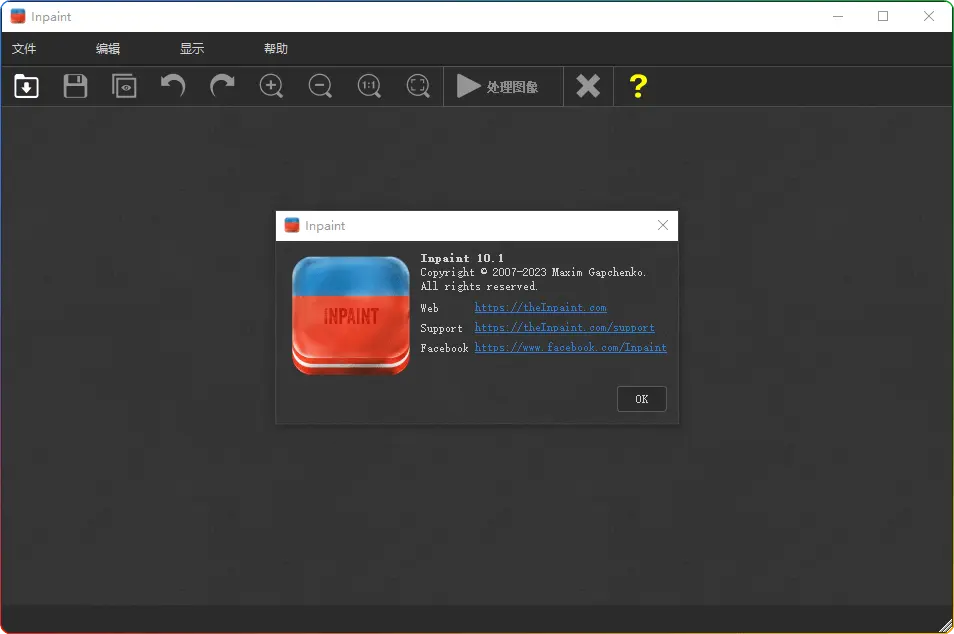Click the open image file icon

coord(27,87)
